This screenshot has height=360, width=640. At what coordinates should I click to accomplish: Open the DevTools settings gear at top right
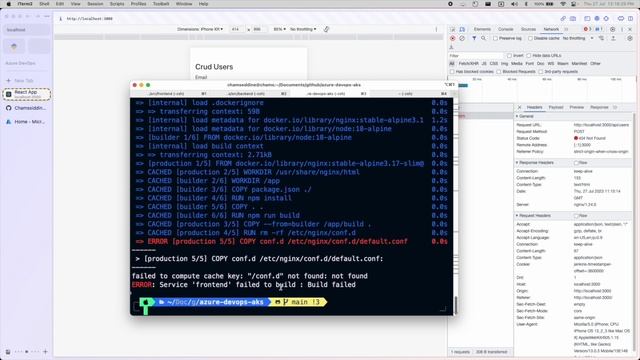[x=612, y=29]
